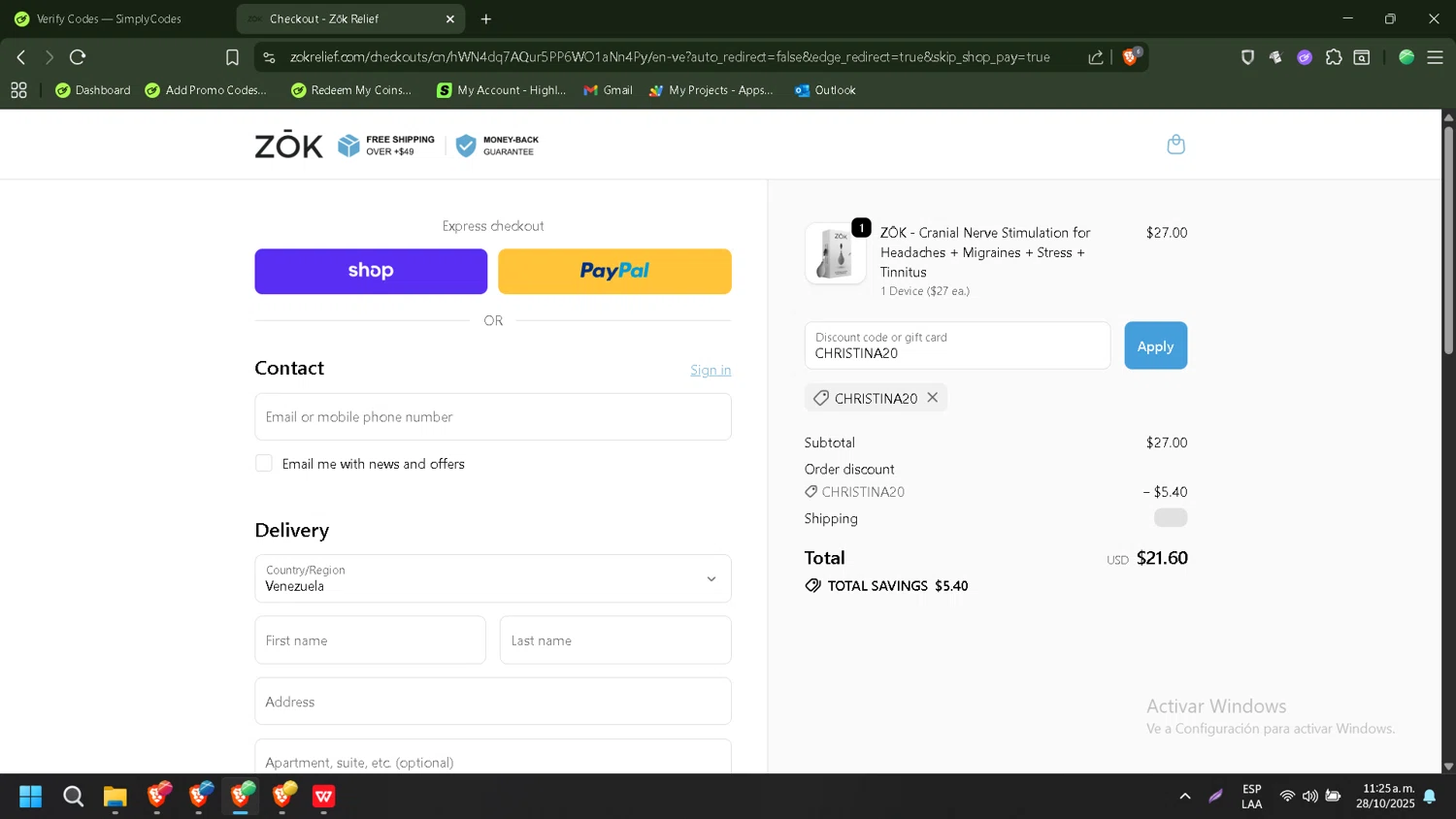Open site settings icon in address bar

(269, 57)
